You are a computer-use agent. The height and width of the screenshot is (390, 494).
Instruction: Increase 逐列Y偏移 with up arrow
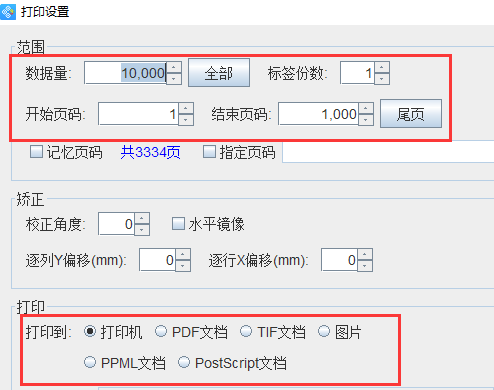[183, 254]
